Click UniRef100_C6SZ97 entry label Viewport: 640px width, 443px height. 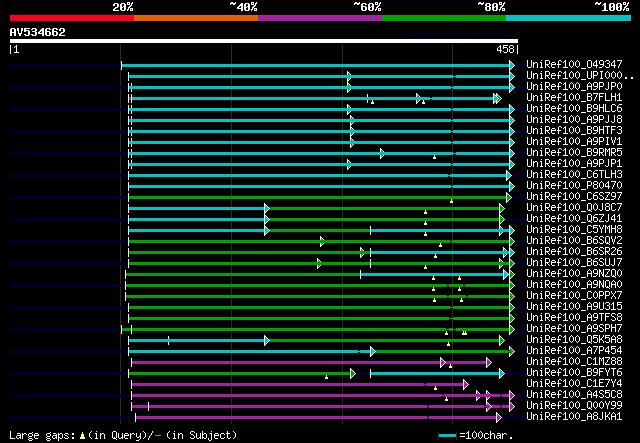pyautogui.click(x=574, y=197)
